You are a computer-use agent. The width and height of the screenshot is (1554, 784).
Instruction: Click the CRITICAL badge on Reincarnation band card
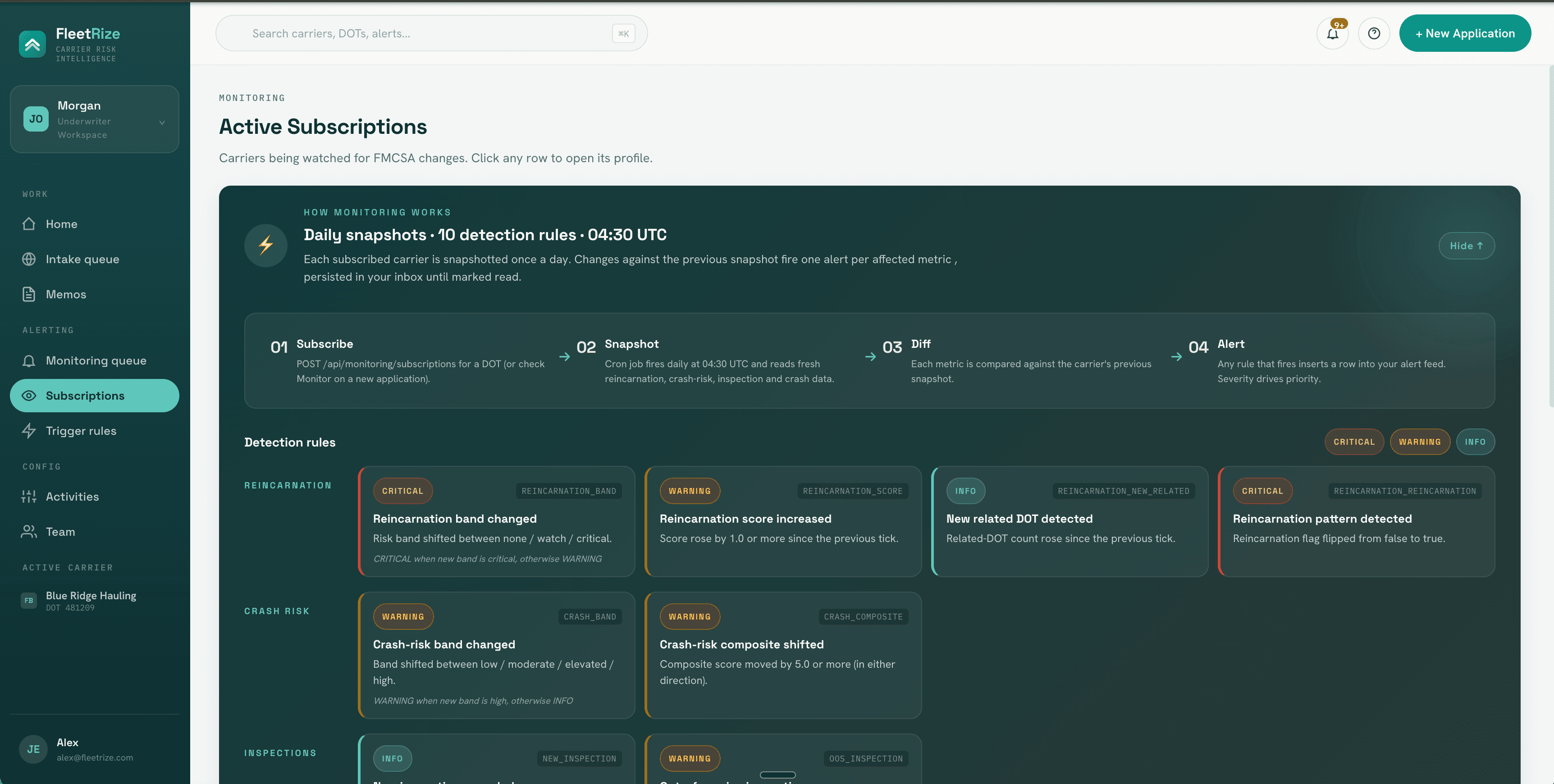click(x=402, y=492)
